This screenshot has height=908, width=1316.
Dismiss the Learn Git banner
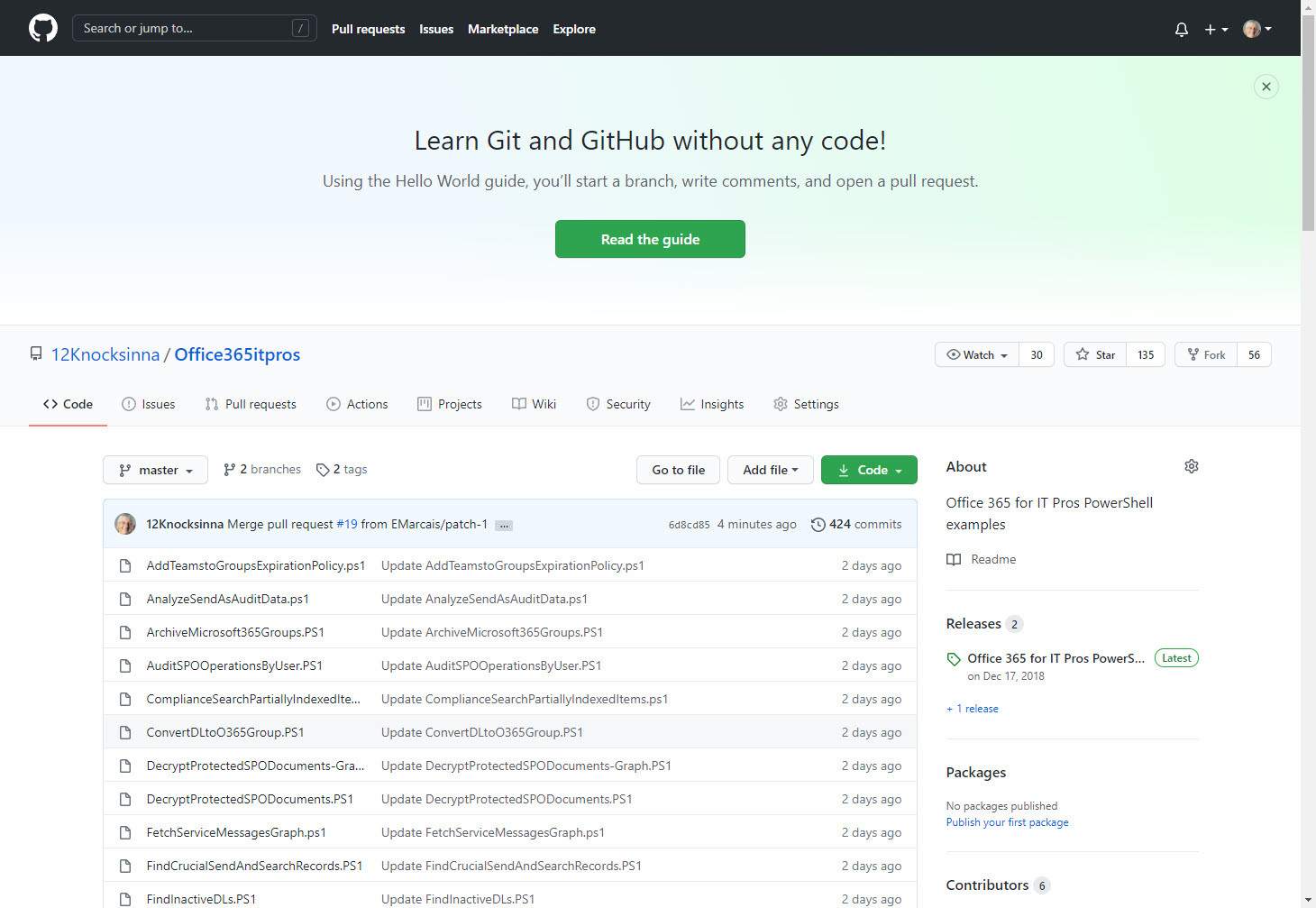pyautogui.click(x=1266, y=87)
